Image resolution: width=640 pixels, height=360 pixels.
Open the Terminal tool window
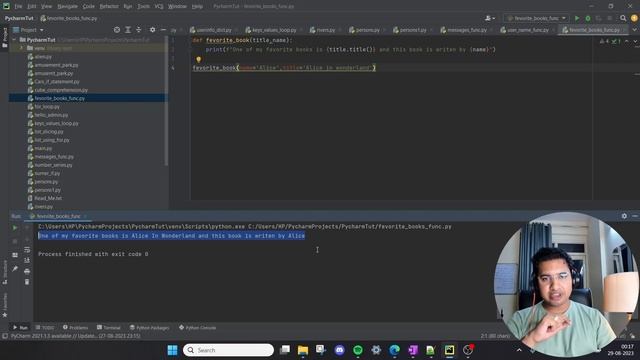(x=109, y=327)
